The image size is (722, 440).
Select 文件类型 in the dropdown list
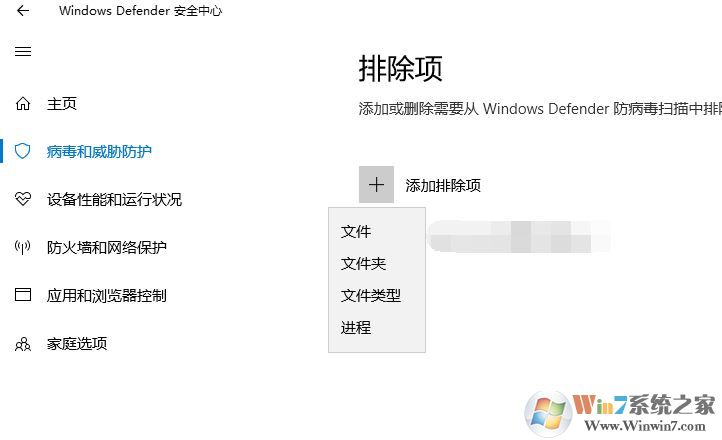point(370,296)
